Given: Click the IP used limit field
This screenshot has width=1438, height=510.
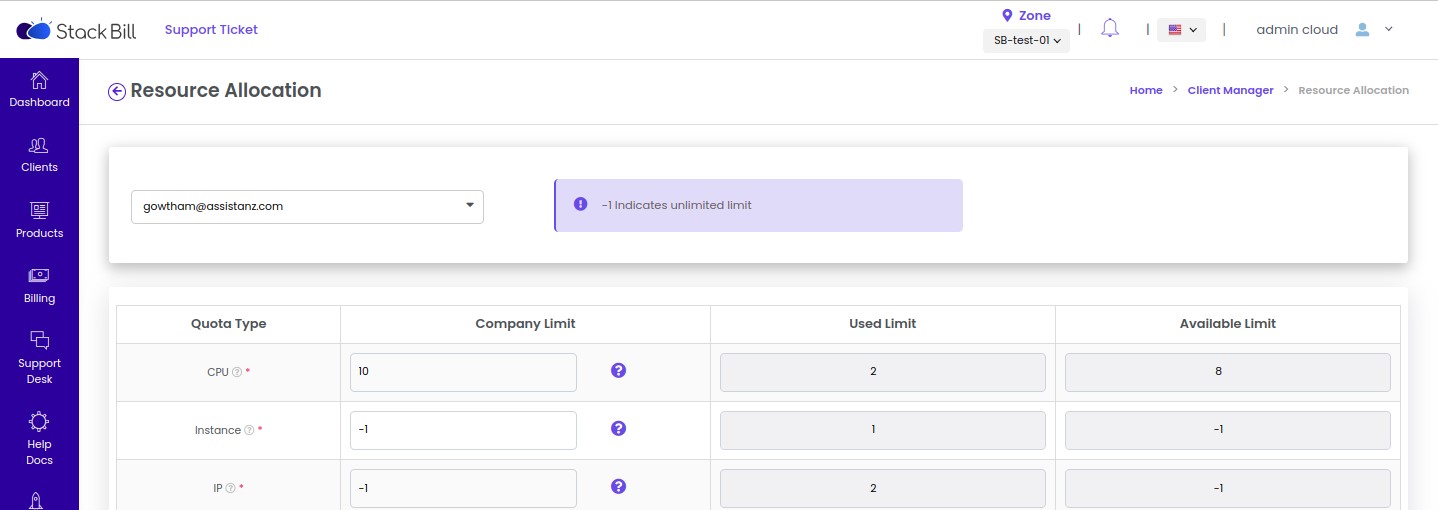Looking at the screenshot, I should click(883, 488).
